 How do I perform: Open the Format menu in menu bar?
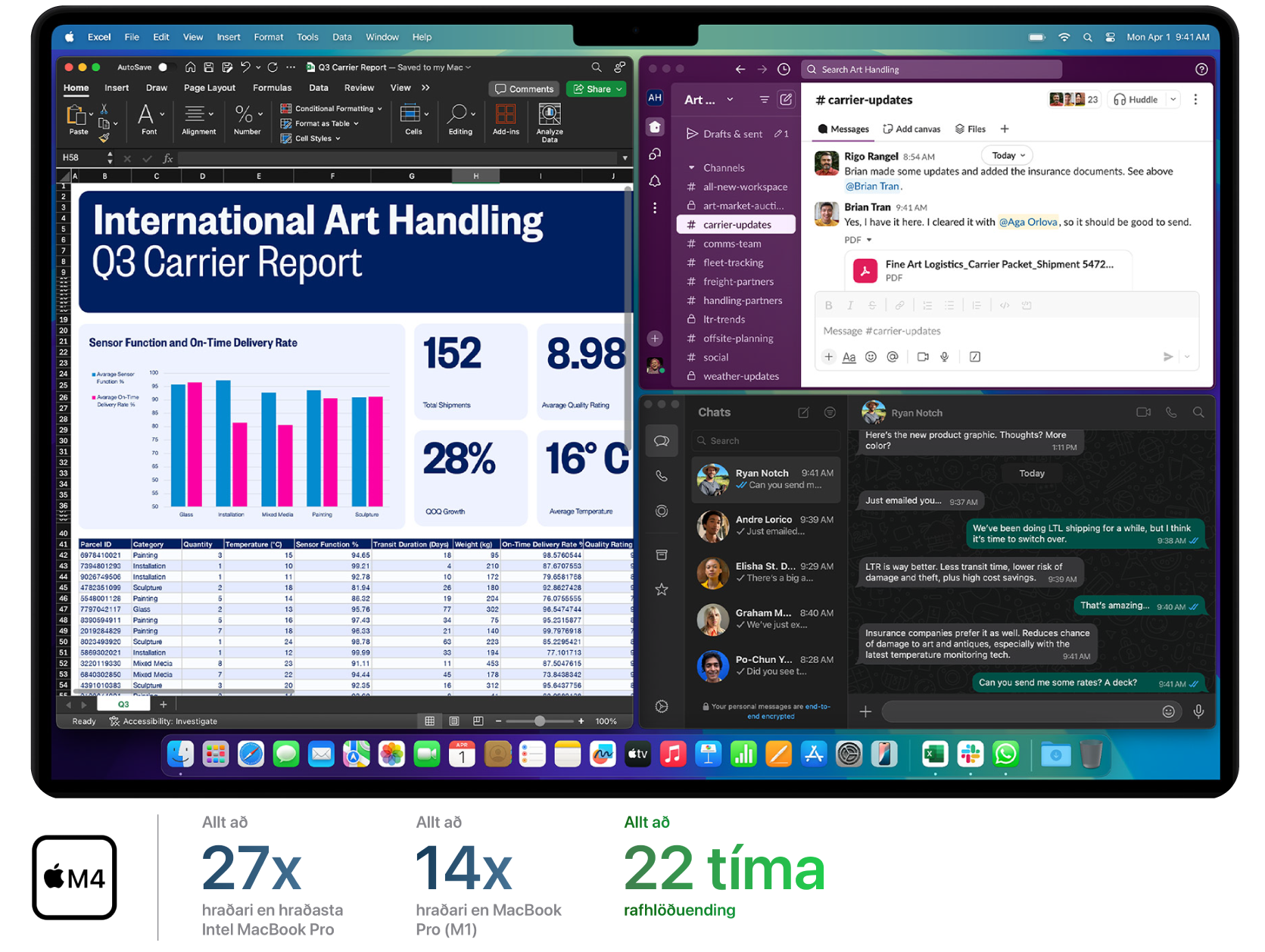(268, 37)
